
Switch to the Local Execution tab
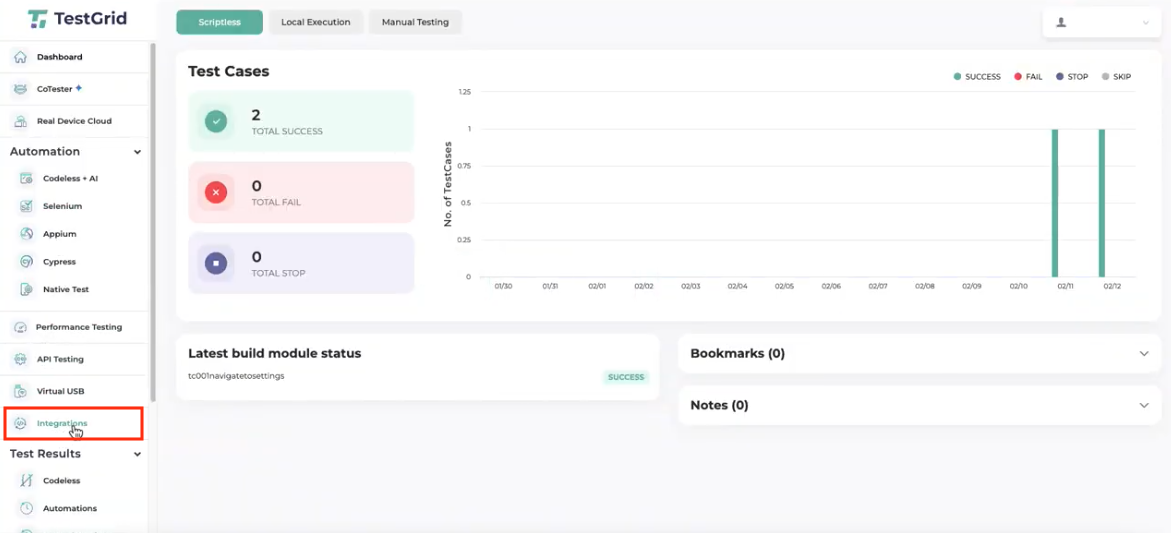point(316,22)
